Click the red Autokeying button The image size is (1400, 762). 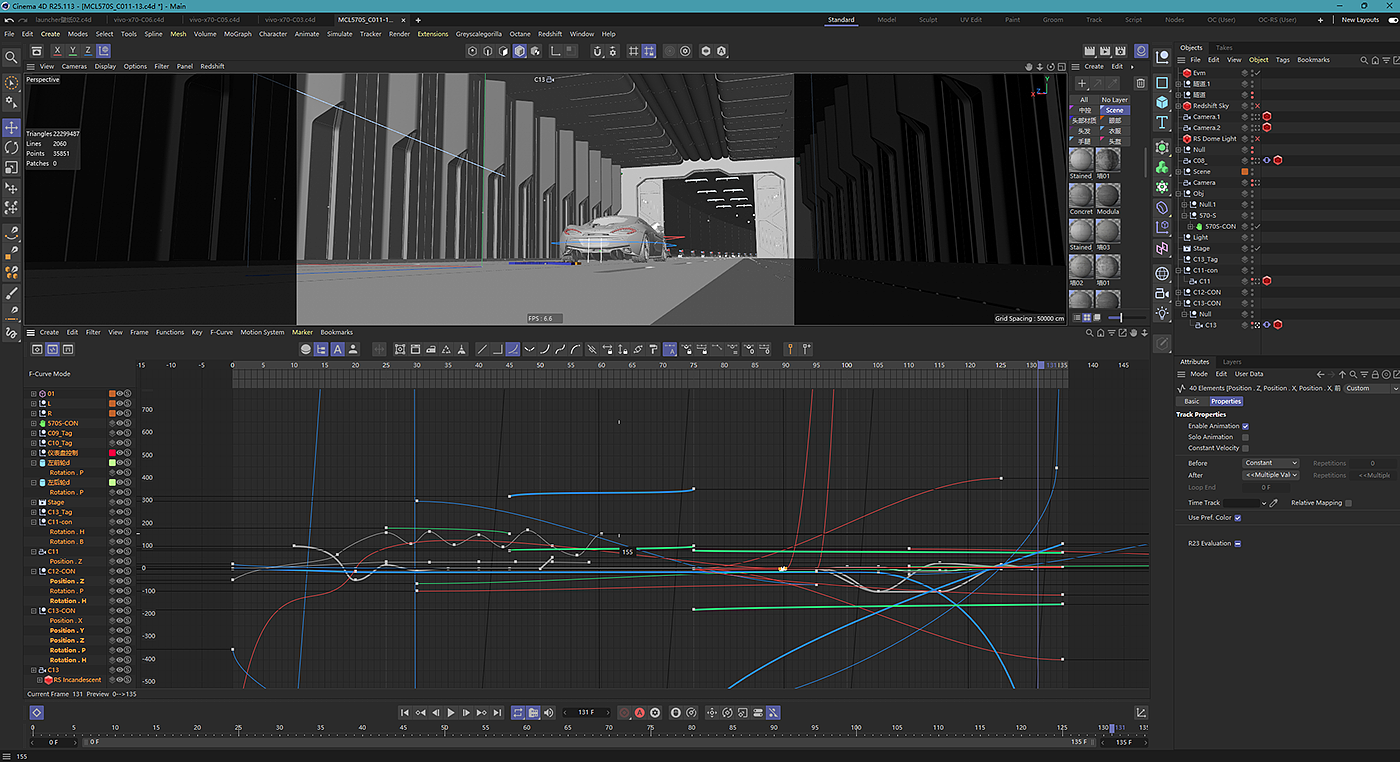pos(639,713)
